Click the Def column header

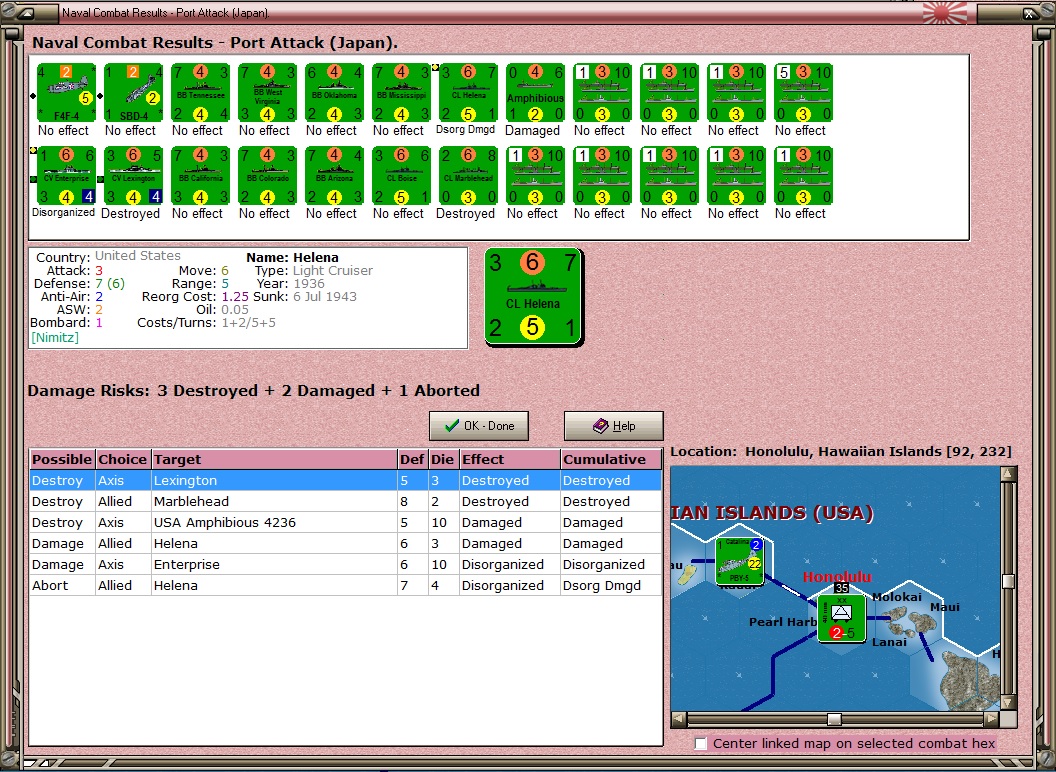click(x=411, y=459)
